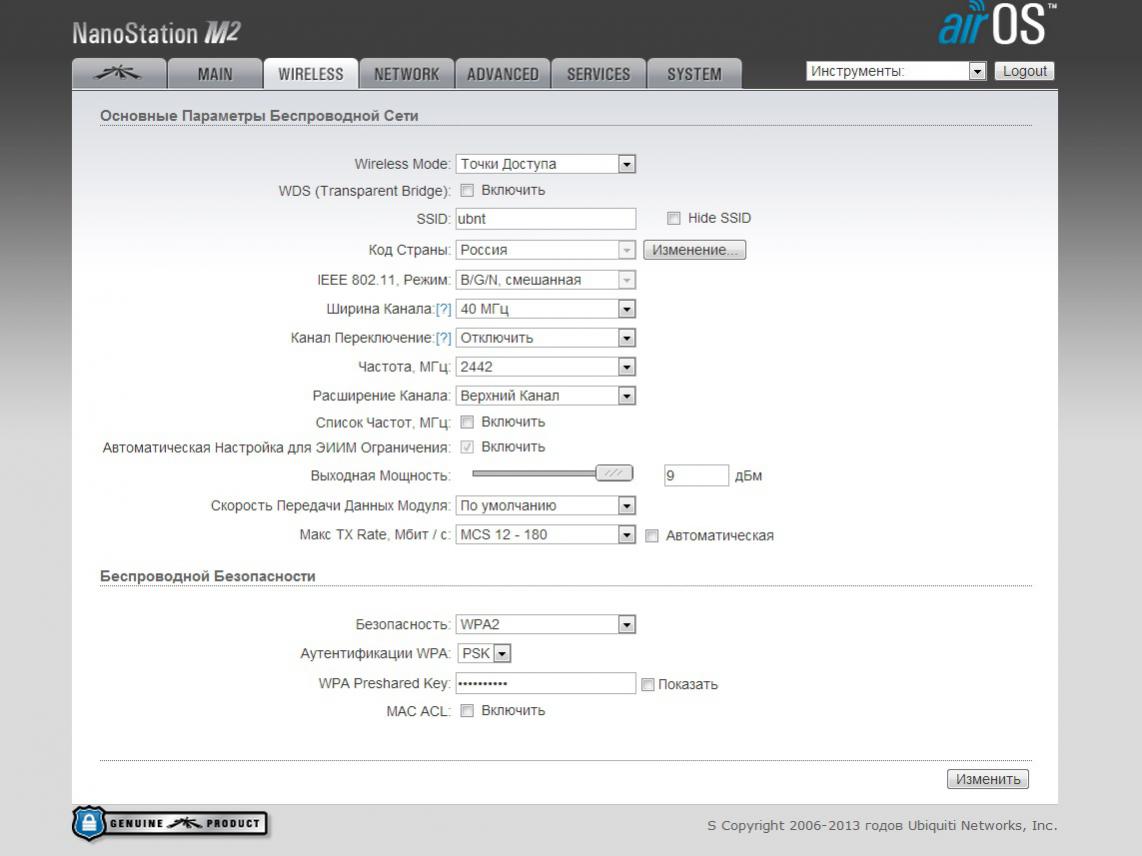
Task: Toggle the Показать key checkbox
Action: 647,684
